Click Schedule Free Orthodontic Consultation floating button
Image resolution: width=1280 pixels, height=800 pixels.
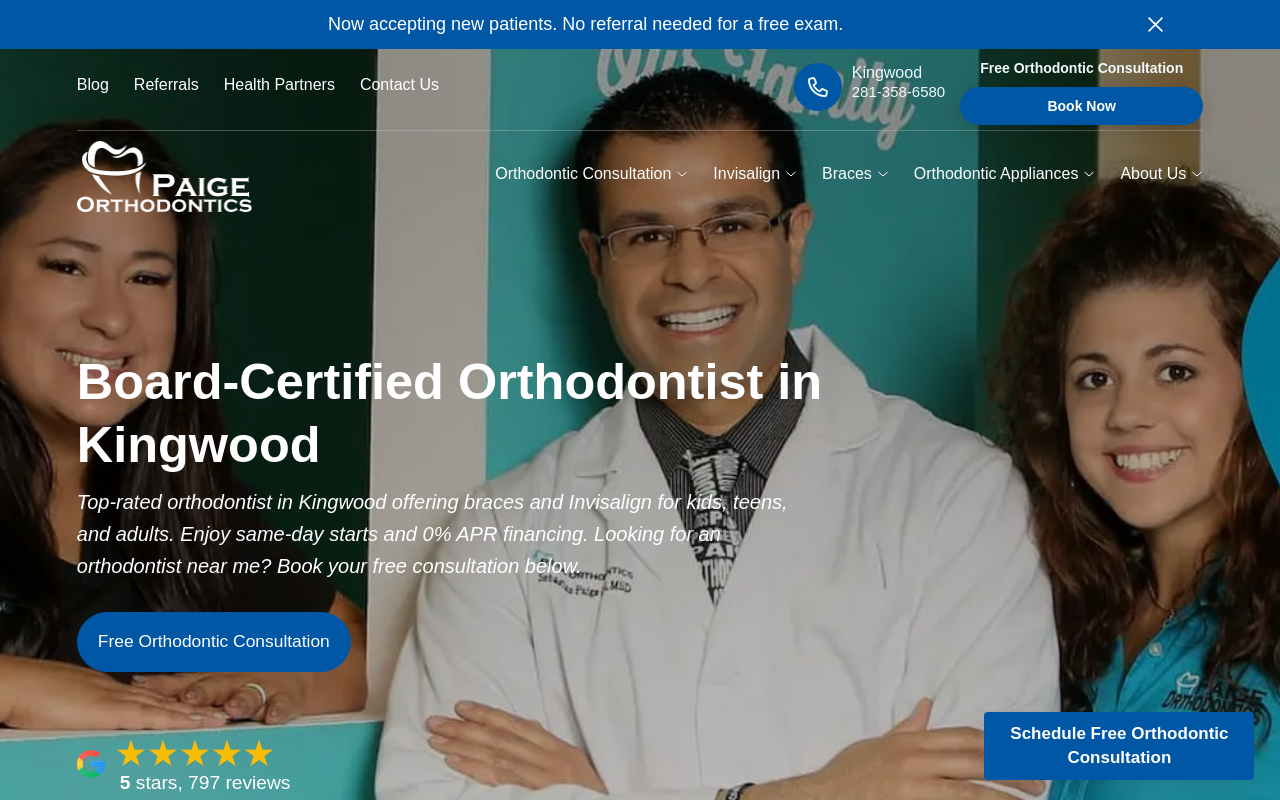[x=1119, y=746]
